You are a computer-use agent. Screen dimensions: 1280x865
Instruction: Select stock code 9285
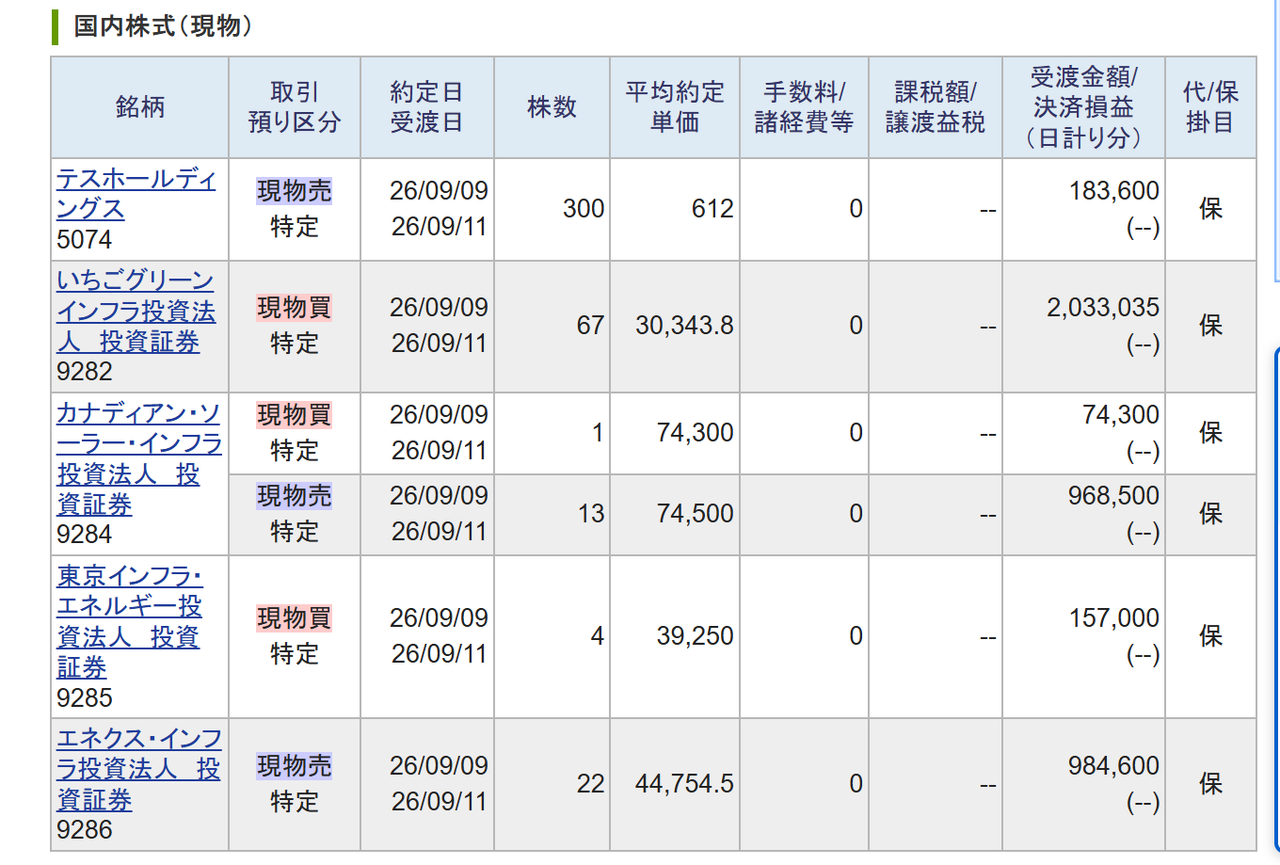pos(85,698)
